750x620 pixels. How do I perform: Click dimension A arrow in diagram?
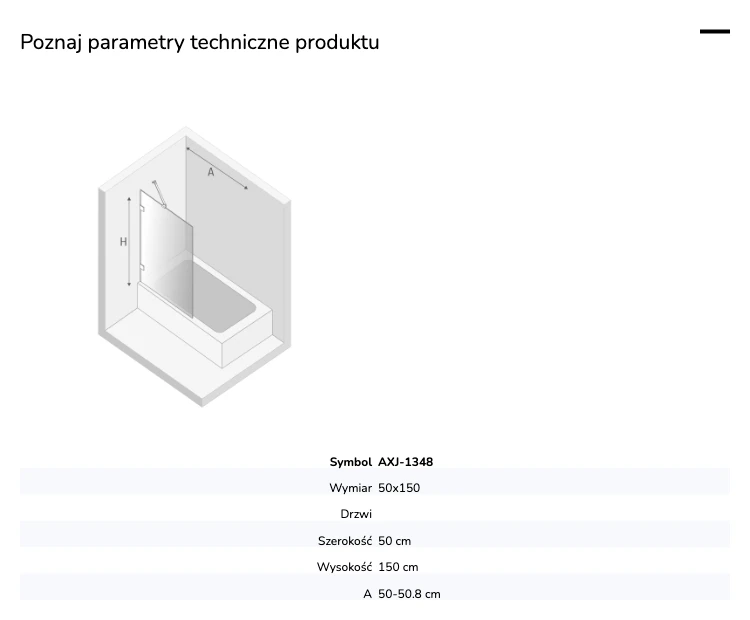(x=217, y=168)
